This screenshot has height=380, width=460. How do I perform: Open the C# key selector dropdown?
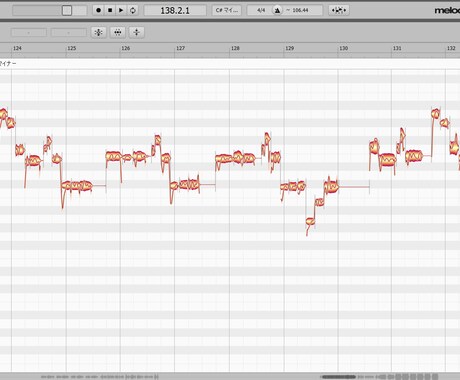(227, 10)
